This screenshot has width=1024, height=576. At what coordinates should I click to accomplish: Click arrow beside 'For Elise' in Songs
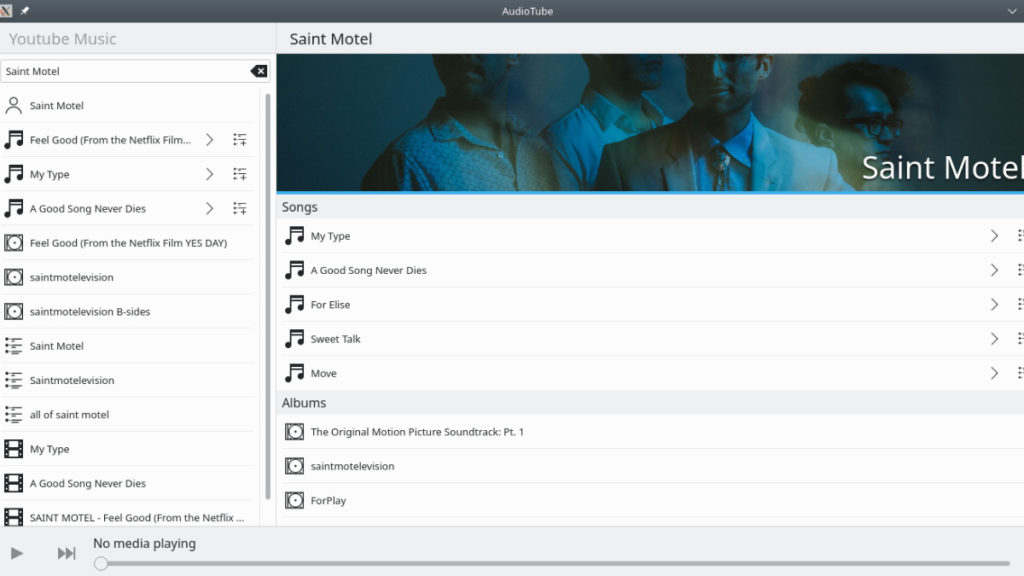994,304
